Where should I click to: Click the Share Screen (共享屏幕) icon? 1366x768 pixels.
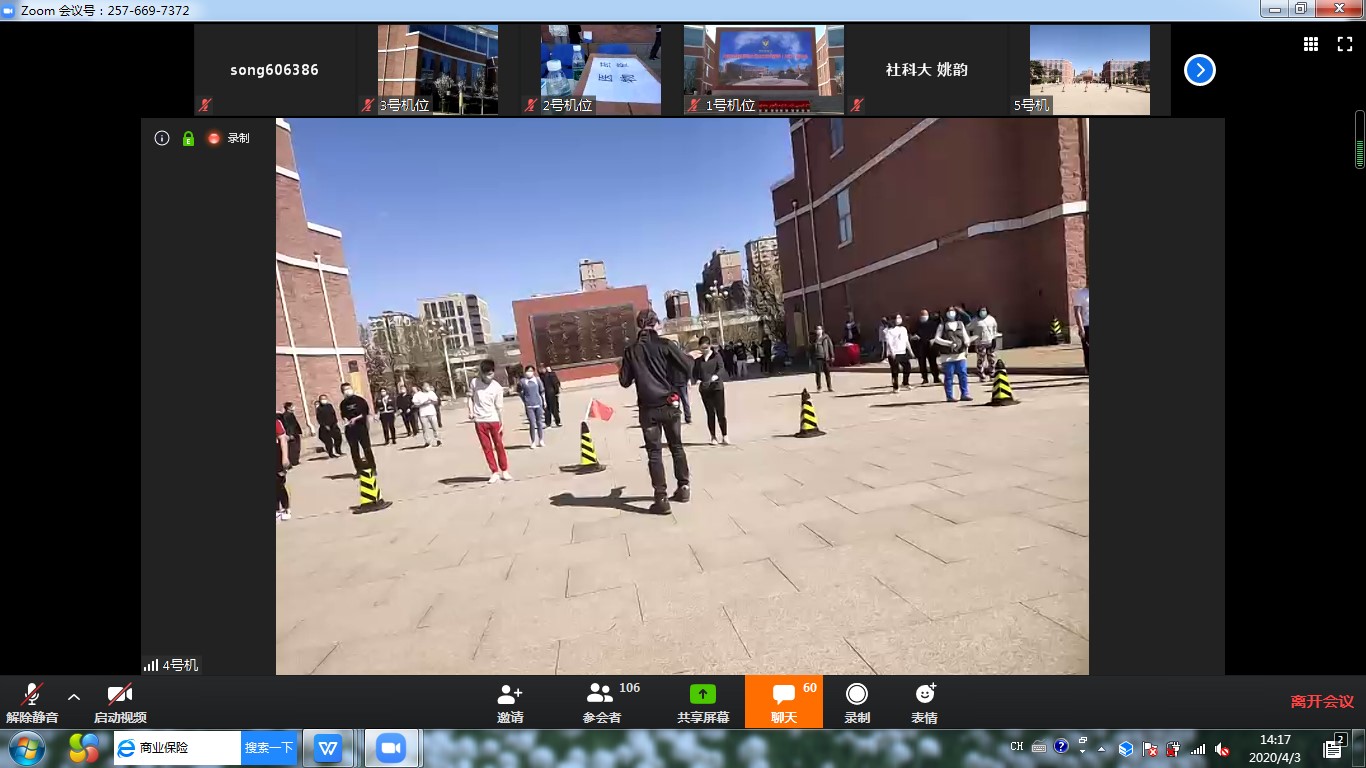703,695
